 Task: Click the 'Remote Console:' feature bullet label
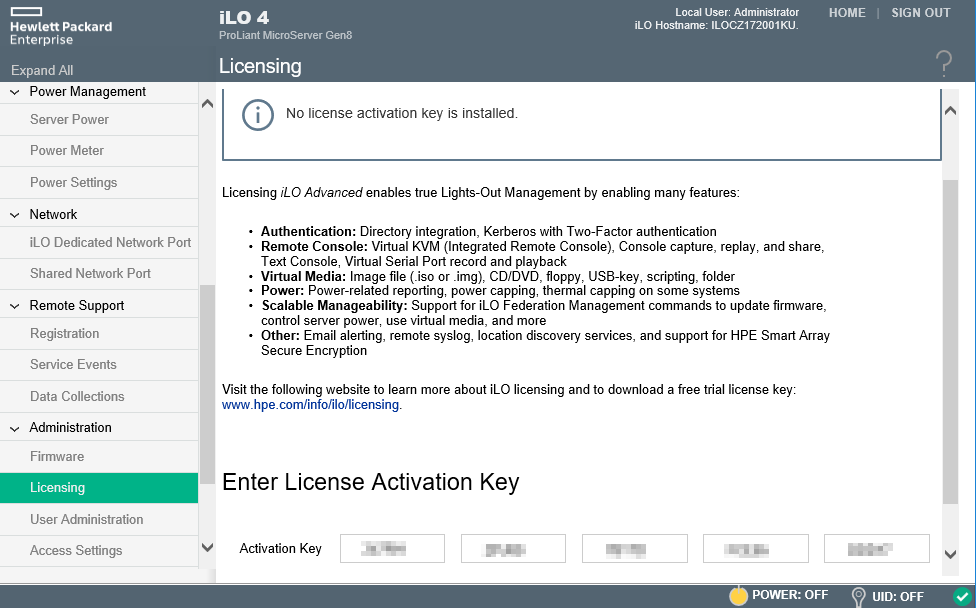click(x=314, y=246)
